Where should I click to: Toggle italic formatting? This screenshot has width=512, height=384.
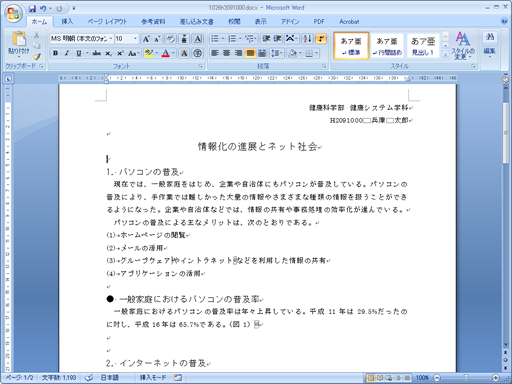coord(67,53)
